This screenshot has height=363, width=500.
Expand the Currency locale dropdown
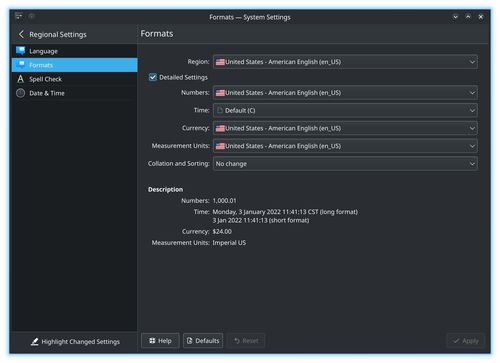345,128
